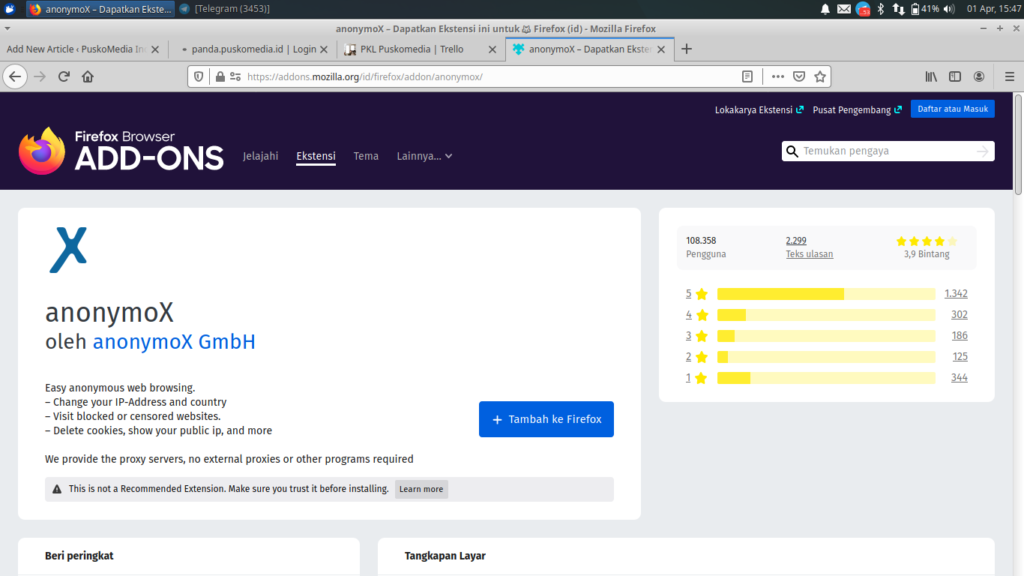Expand the Lainnya dropdown menu
Screen dimensions: 1024x576
tap(424, 156)
